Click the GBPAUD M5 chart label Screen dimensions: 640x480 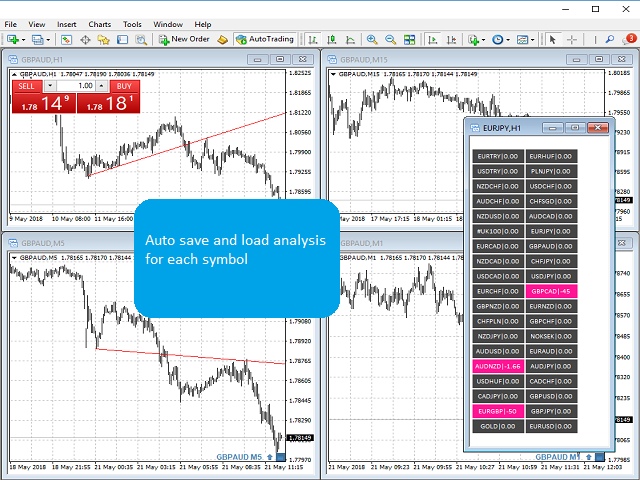click(x=239, y=457)
